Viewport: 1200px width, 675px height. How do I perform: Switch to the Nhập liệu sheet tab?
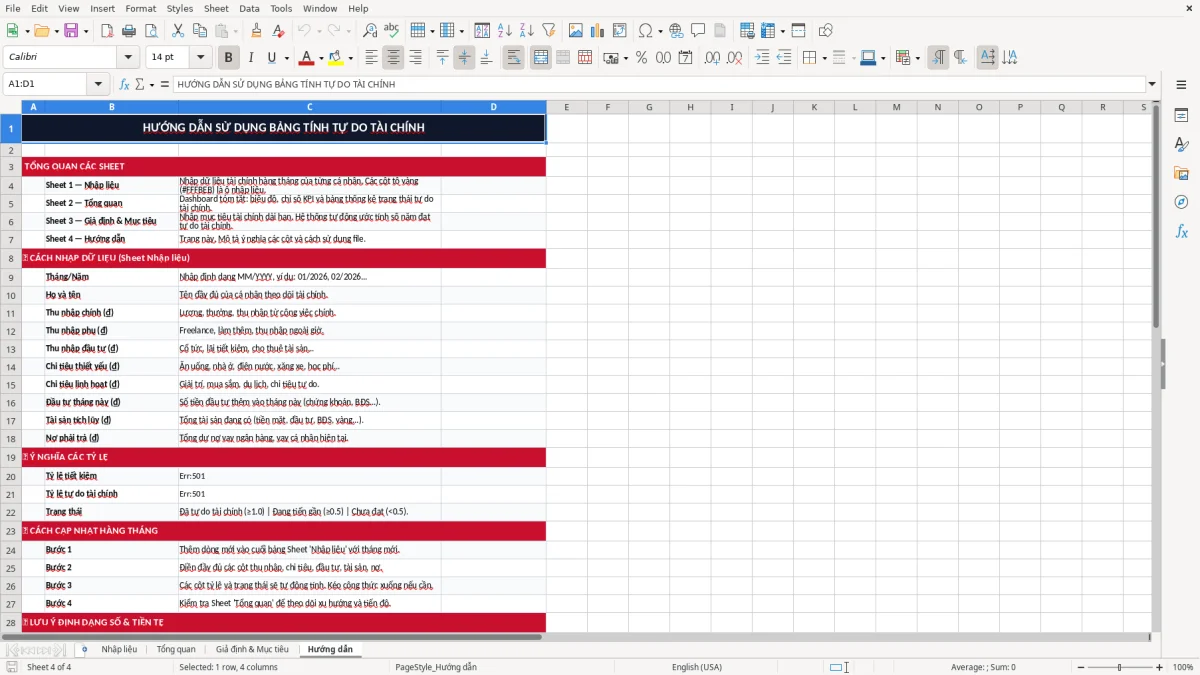click(119, 649)
